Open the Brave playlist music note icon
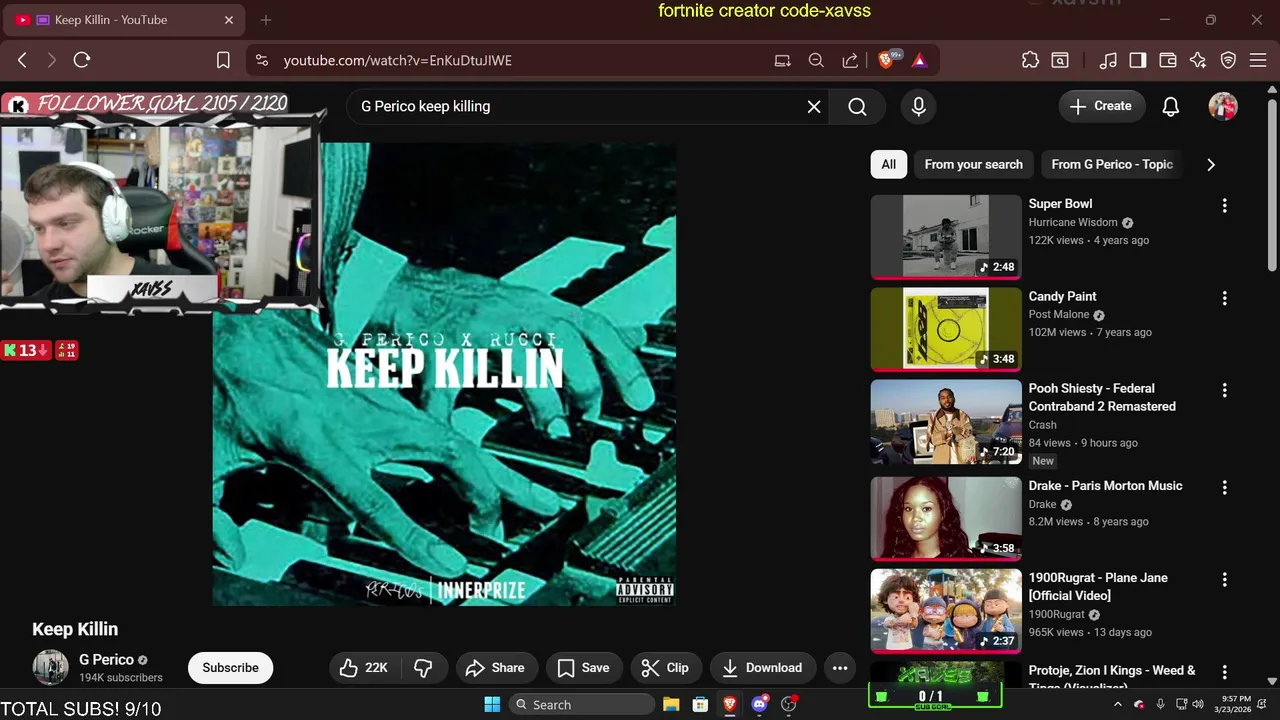The height and width of the screenshot is (720, 1280). click(x=1108, y=60)
